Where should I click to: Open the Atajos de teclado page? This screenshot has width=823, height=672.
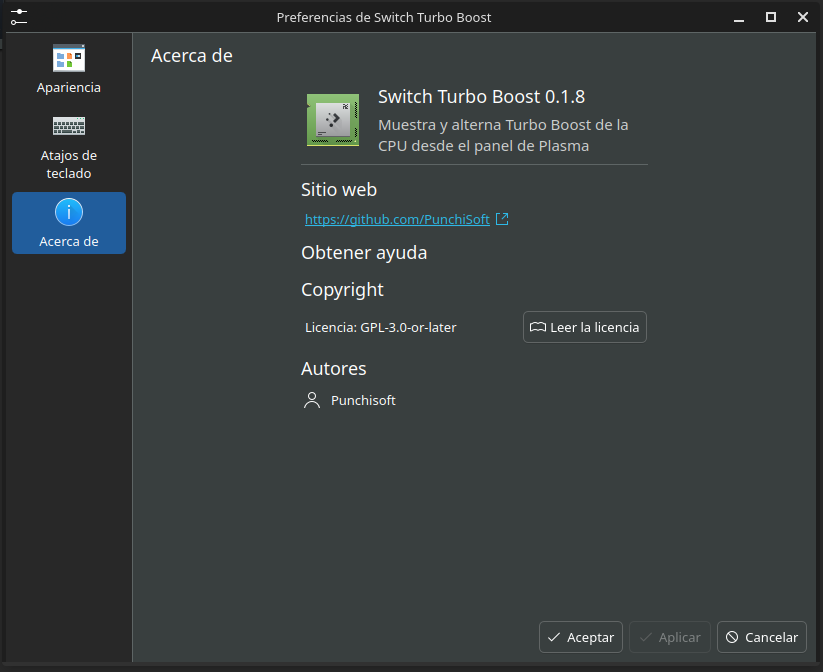69,148
